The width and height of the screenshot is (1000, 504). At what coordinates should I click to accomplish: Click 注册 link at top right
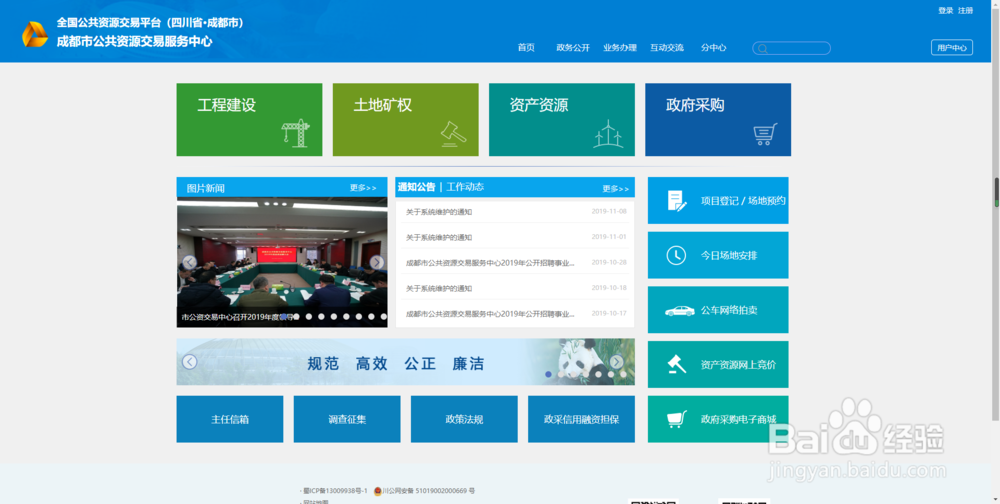[x=966, y=11]
